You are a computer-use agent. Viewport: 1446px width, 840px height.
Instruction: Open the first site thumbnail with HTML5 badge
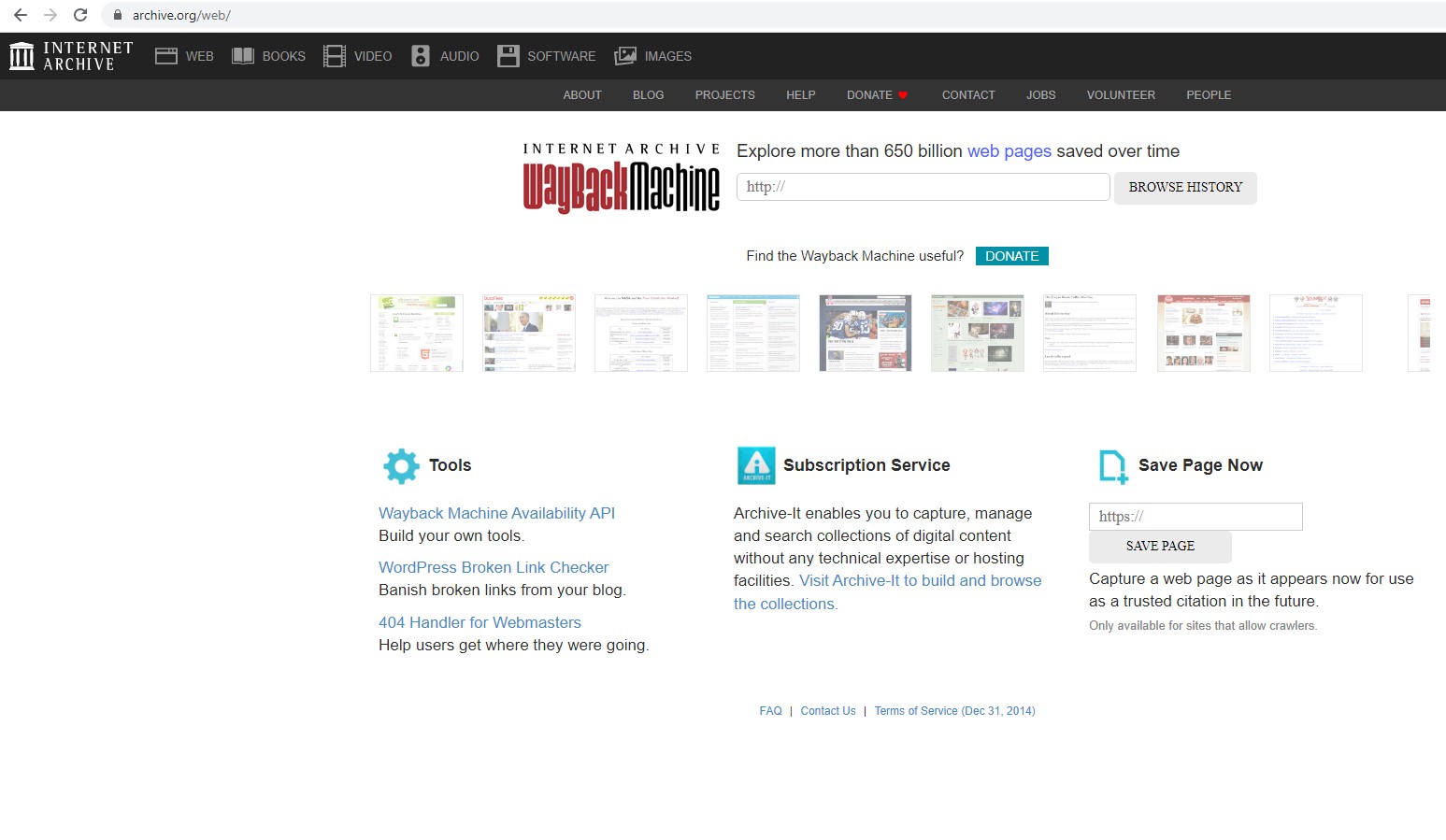pos(417,334)
